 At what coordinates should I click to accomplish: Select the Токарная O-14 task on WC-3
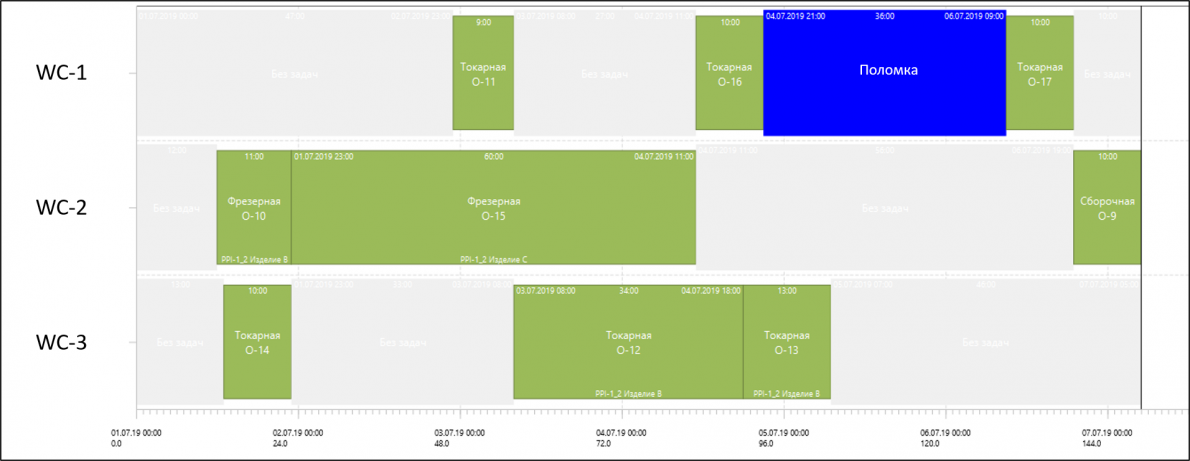click(257, 342)
